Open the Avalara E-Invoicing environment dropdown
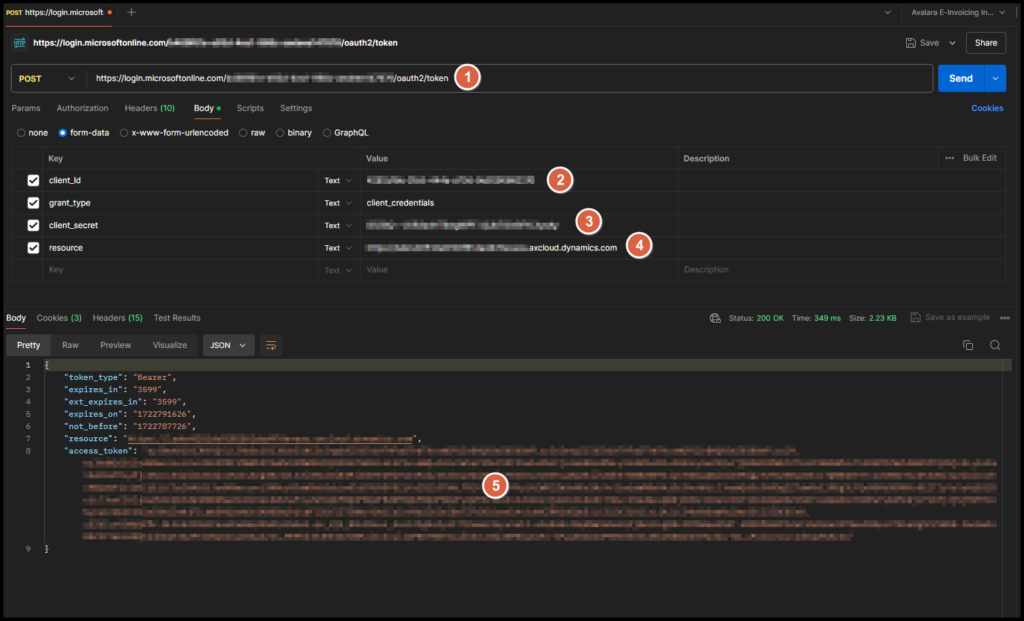 (x=957, y=12)
